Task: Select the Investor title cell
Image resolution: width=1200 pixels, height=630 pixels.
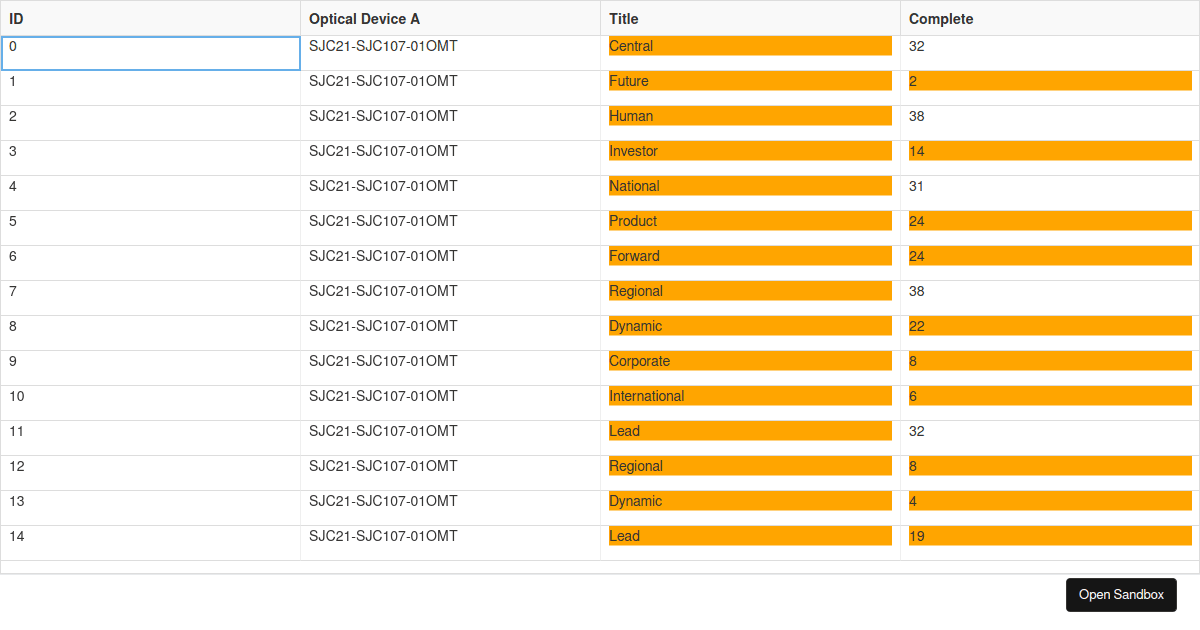Action: (750, 152)
